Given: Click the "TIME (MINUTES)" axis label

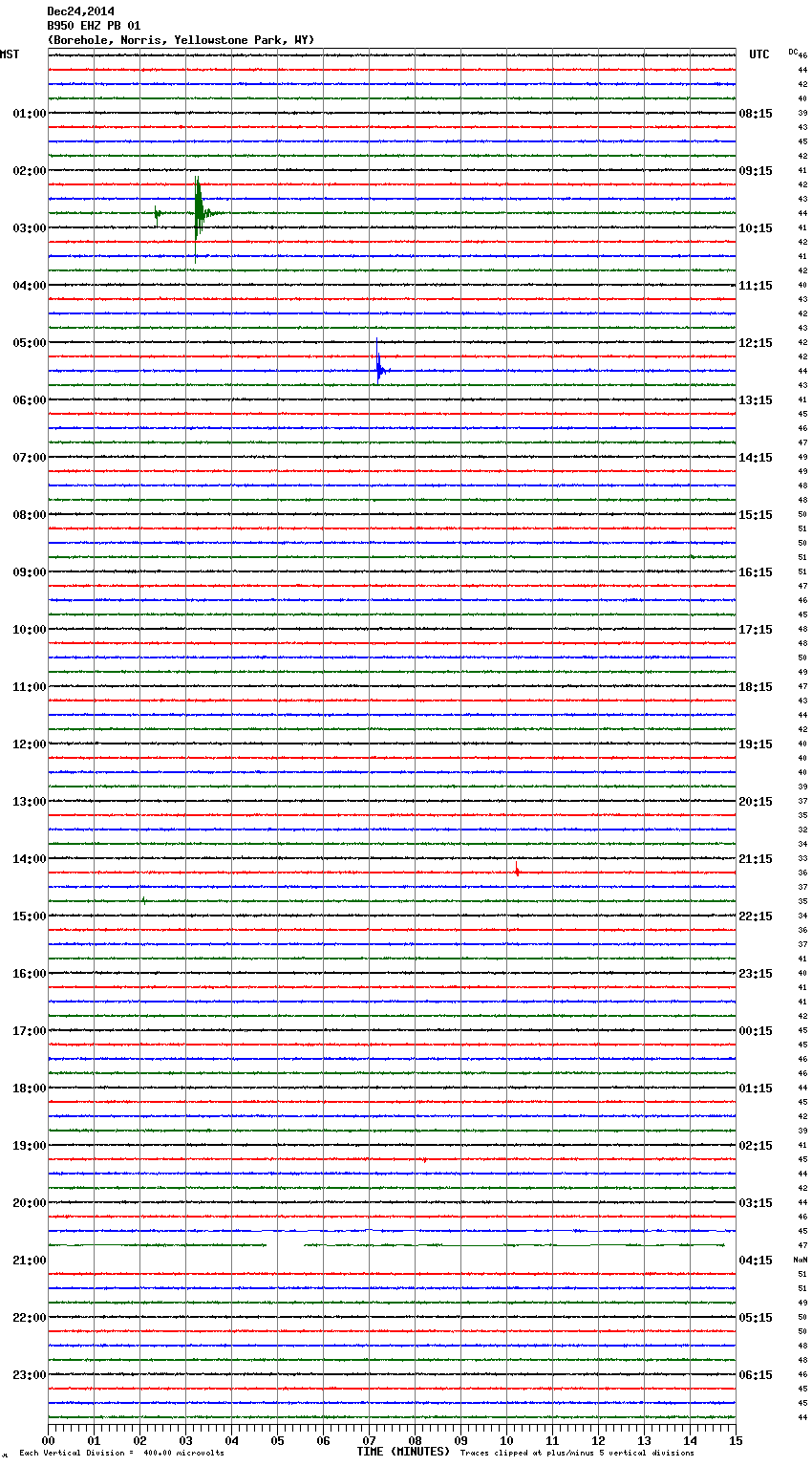Looking at the screenshot, I should [x=403, y=1452].
